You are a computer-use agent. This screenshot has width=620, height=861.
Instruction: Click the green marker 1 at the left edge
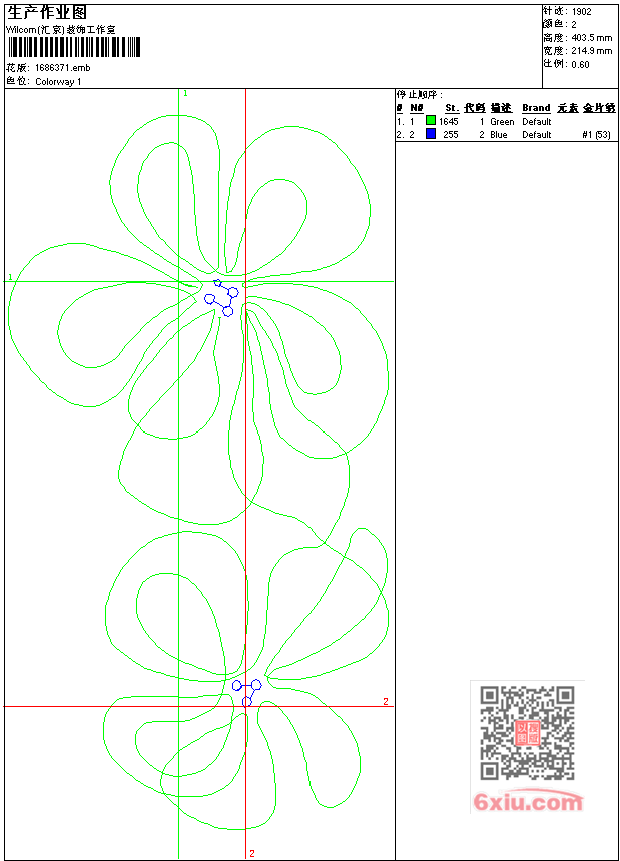point(10,277)
